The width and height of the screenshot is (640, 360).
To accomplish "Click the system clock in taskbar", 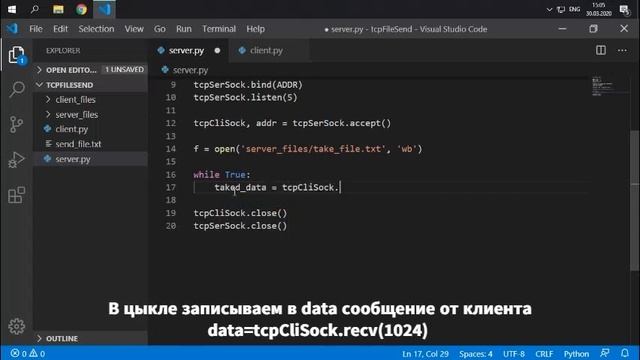I will (x=599, y=9).
